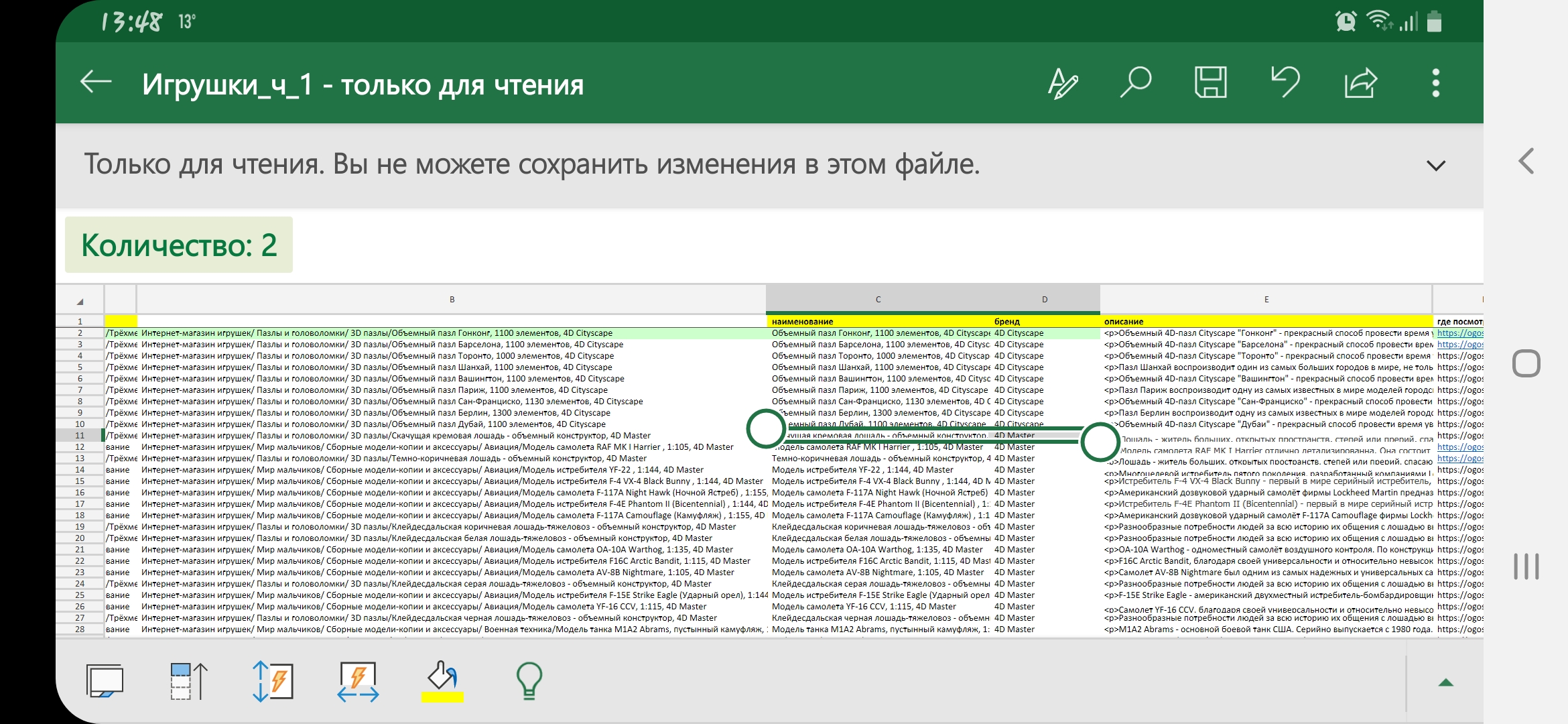Tap the back arrow in the header
This screenshot has width=1568, height=724.
click(96, 82)
